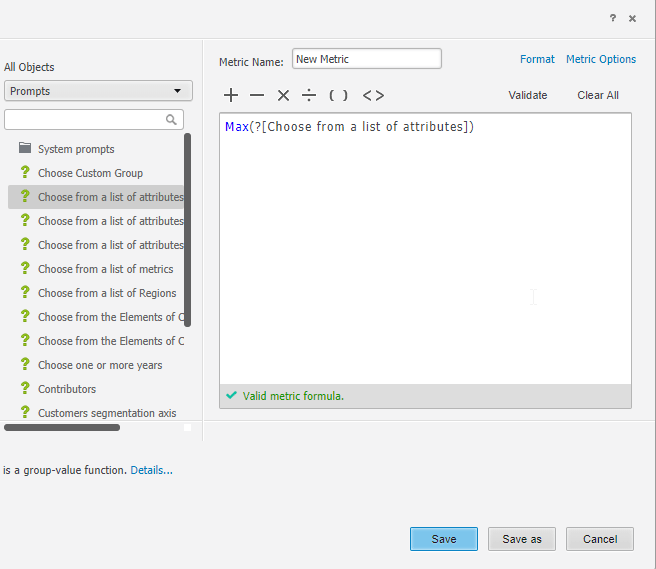
Task: Click the Valid metric formula status
Action: (293, 396)
